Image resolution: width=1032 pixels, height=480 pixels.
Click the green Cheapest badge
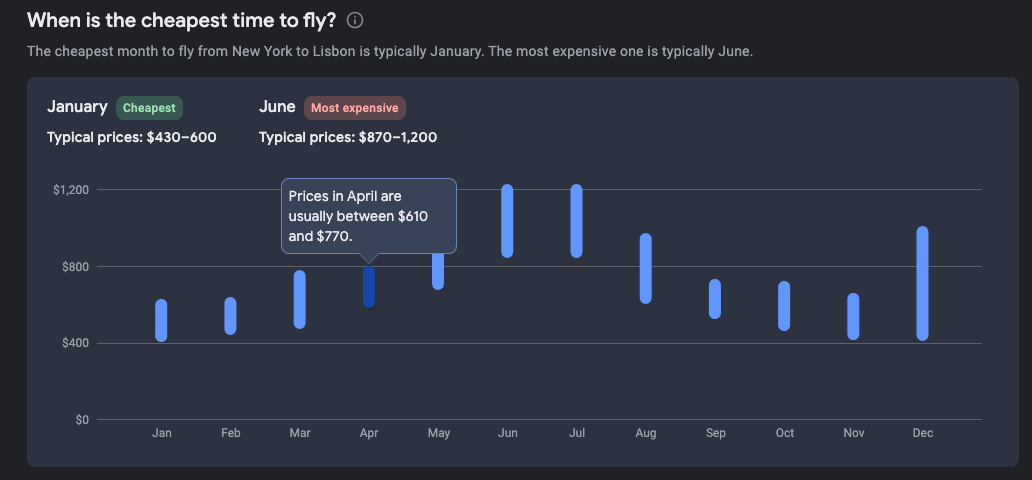(x=149, y=108)
